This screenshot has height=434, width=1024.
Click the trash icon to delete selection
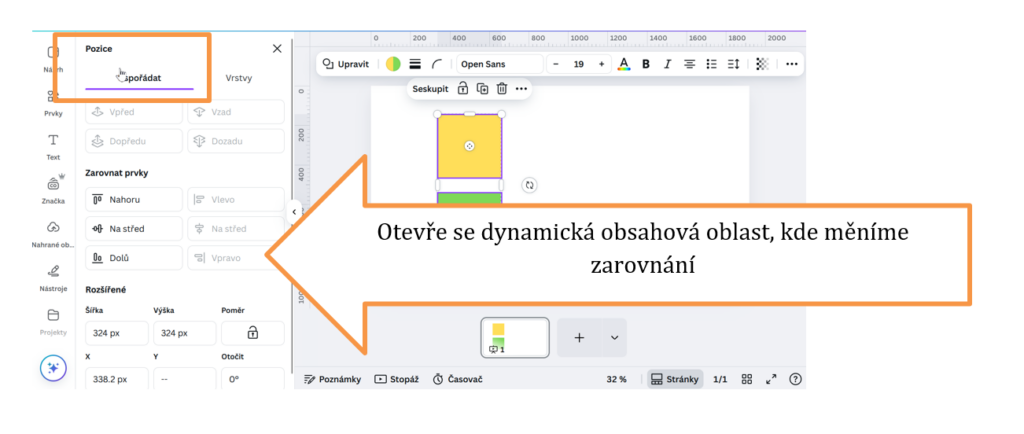(502, 89)
